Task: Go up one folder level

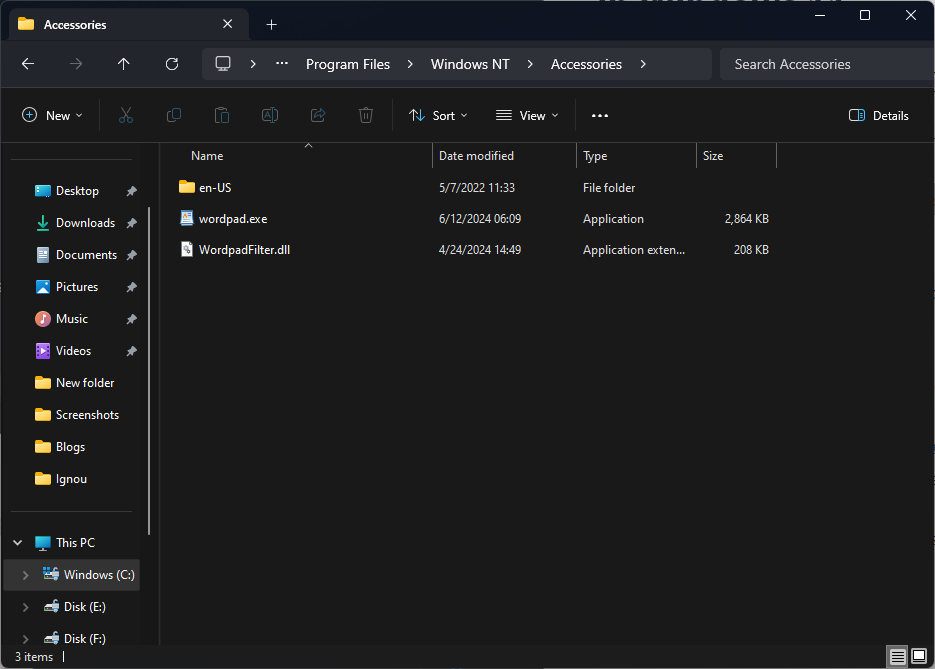Action: point(123,64)
